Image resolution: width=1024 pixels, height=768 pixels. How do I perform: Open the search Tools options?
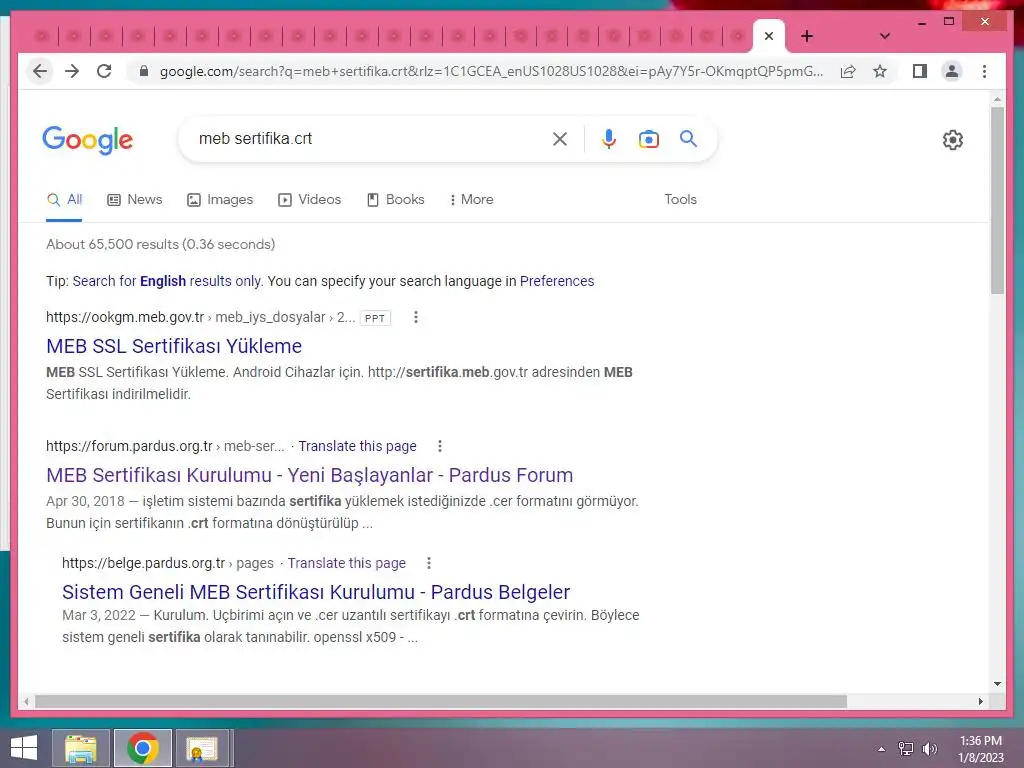[x=680, y=199]
